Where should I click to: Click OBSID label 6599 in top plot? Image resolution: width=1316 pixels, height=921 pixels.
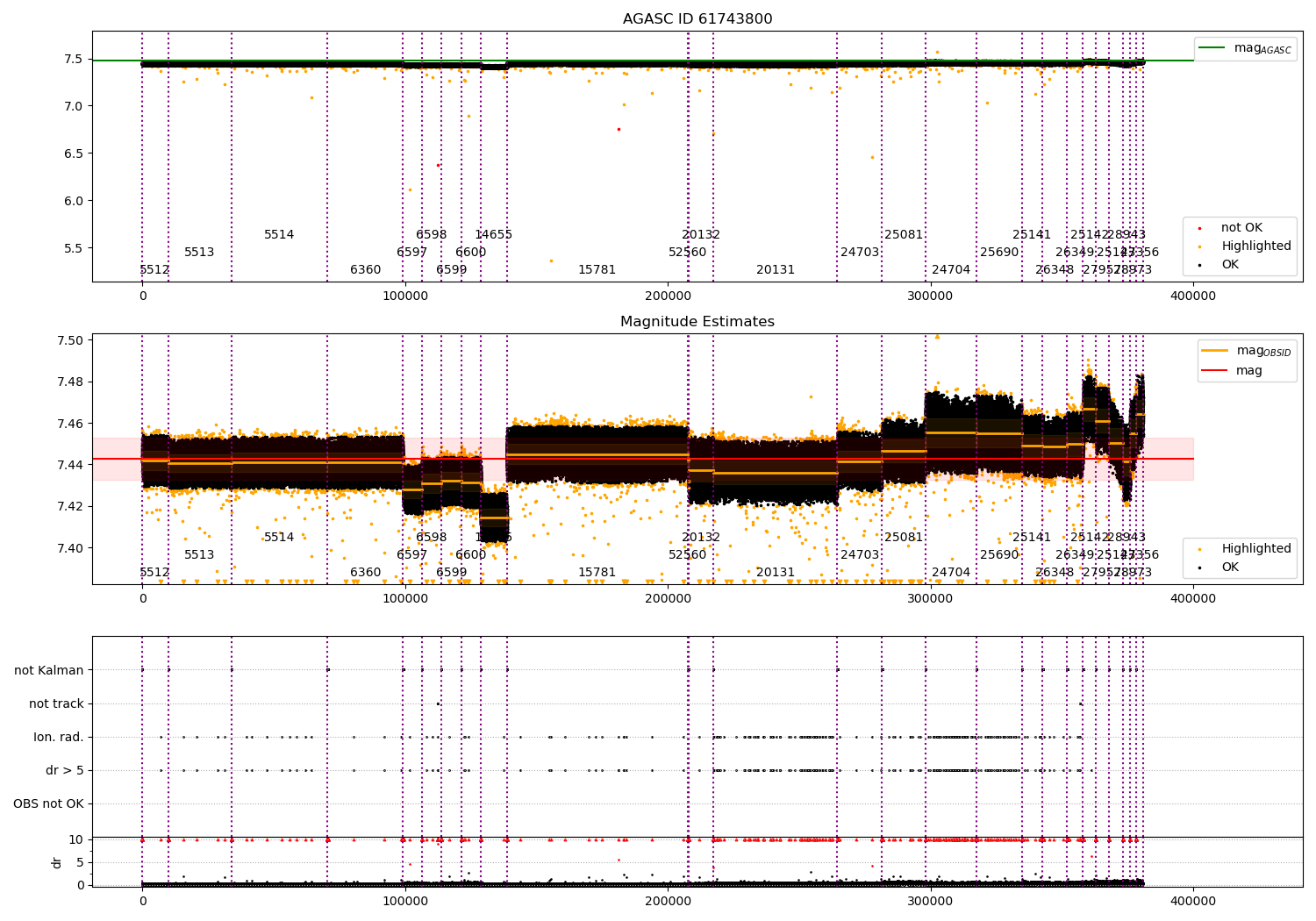tap(452, 269)
